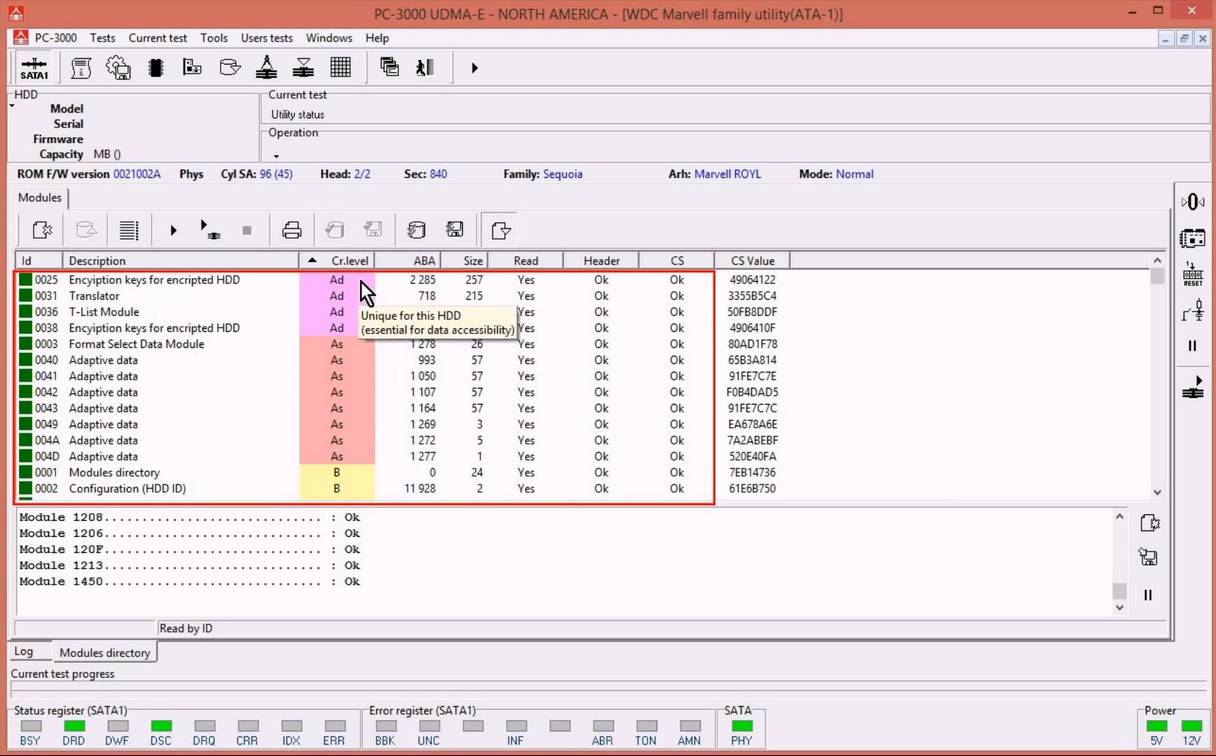Expand the HDD panel arrow
Viewport: 1216px width, 756px height.
(x=12, y=105)
